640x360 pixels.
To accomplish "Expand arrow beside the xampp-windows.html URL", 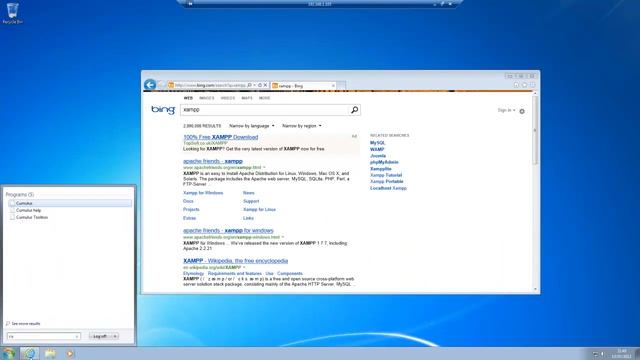I will [282, 237].
